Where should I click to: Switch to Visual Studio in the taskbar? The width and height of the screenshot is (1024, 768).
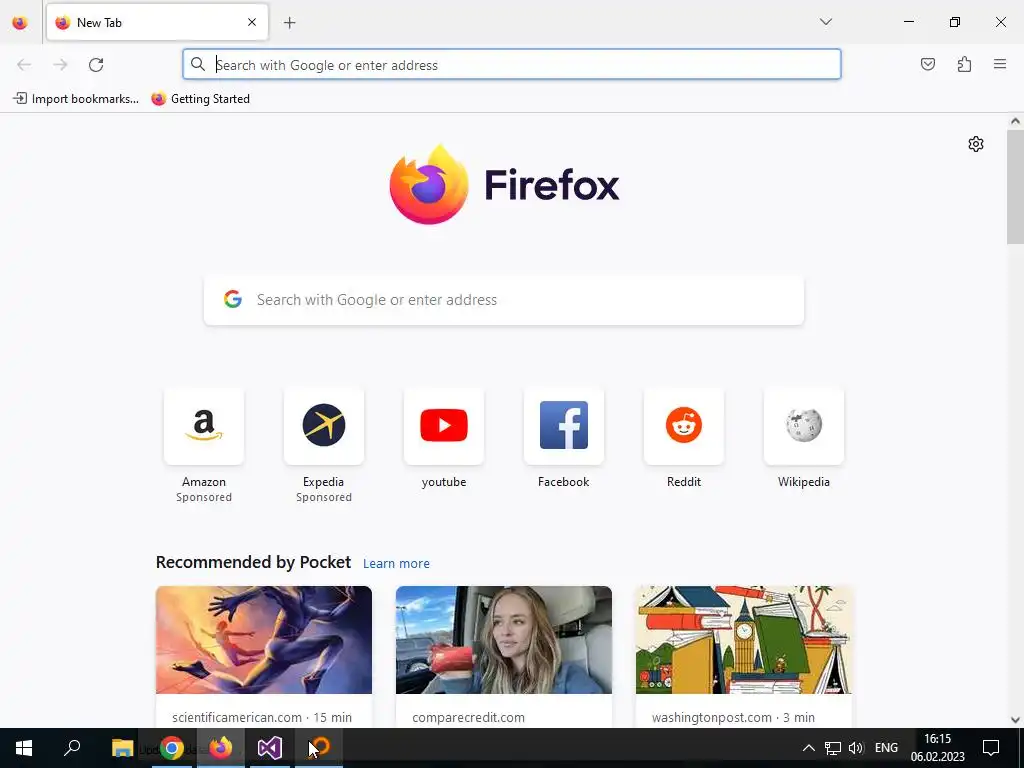[270, 748]
